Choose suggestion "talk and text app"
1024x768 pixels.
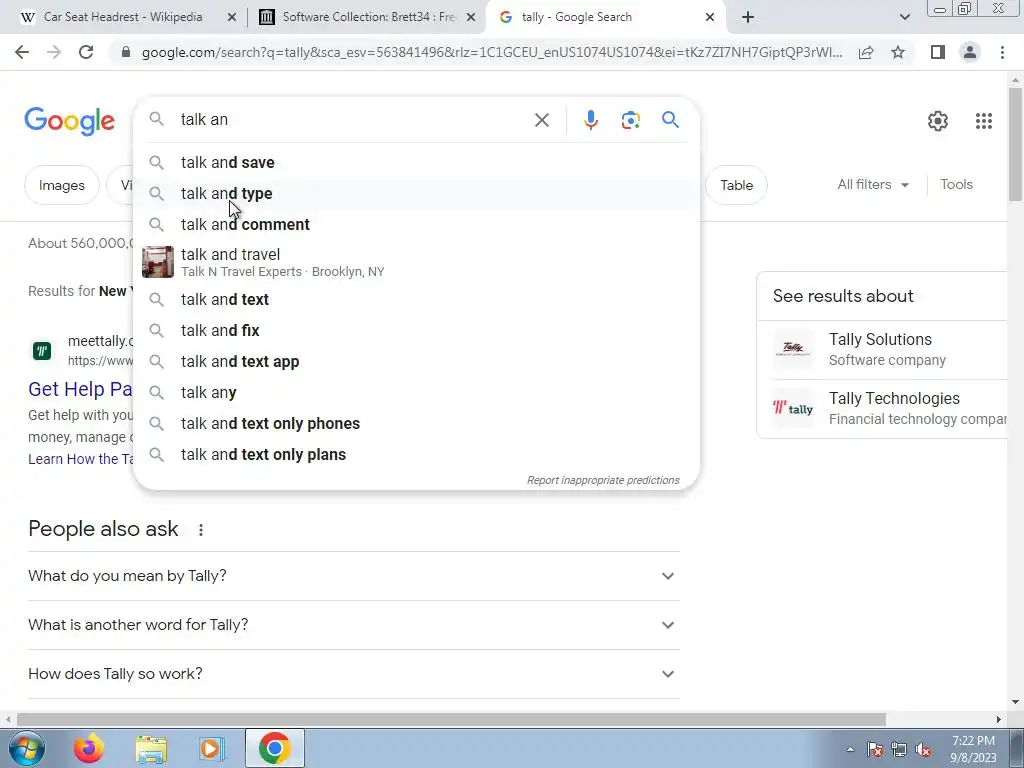(416, 362)
